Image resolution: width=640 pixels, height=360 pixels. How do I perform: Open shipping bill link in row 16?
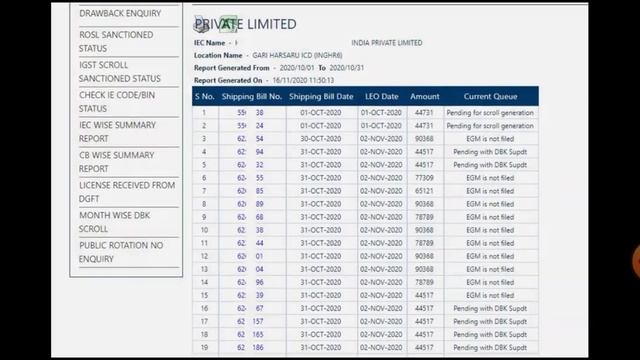click(x=250, y=309)
